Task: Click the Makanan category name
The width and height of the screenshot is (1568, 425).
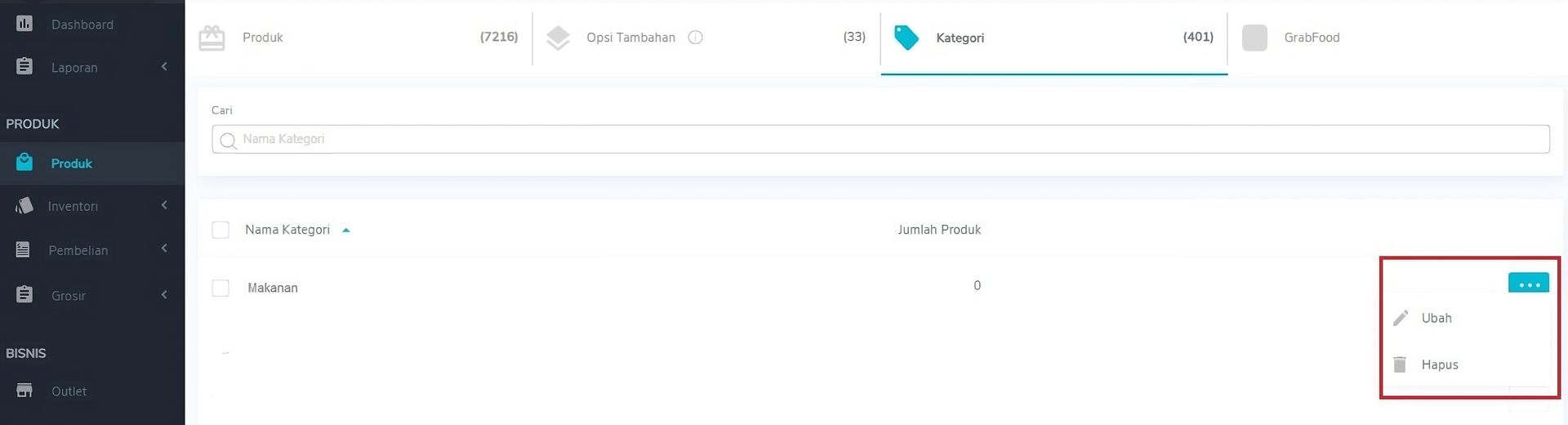Action: [273, 288]
